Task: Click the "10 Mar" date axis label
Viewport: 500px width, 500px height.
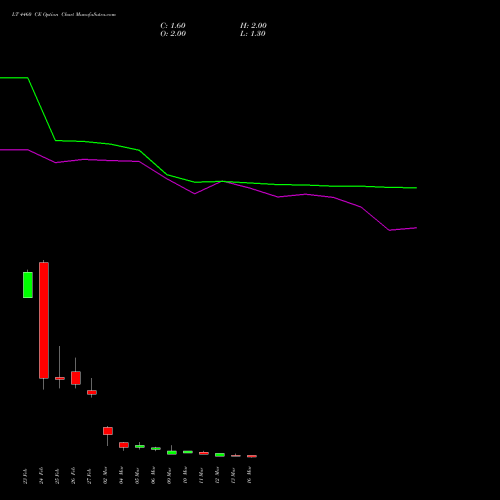Action: click(186, 475)
